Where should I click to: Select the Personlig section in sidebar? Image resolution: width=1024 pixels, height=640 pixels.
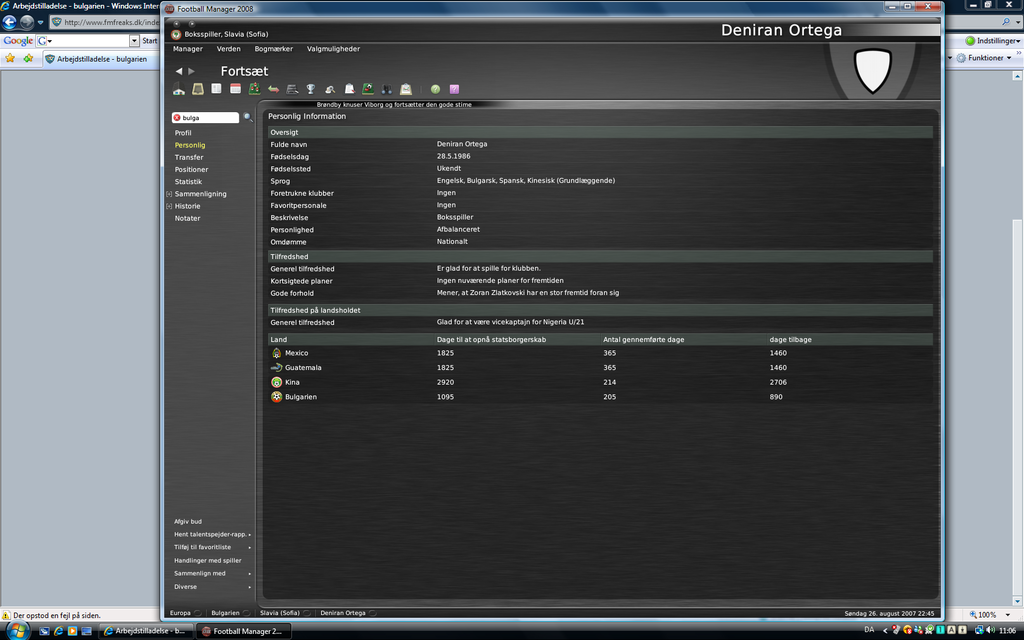[189, 145]
